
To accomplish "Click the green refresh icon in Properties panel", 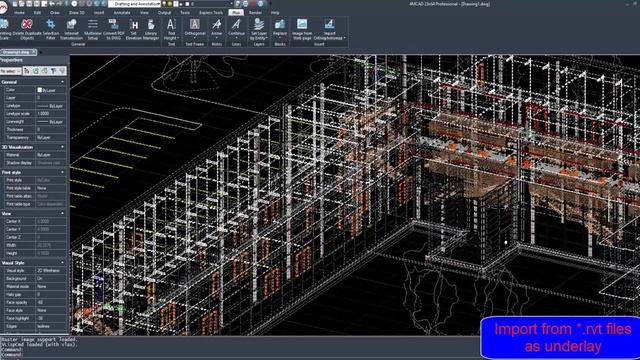I will click(x=36, y=71).
